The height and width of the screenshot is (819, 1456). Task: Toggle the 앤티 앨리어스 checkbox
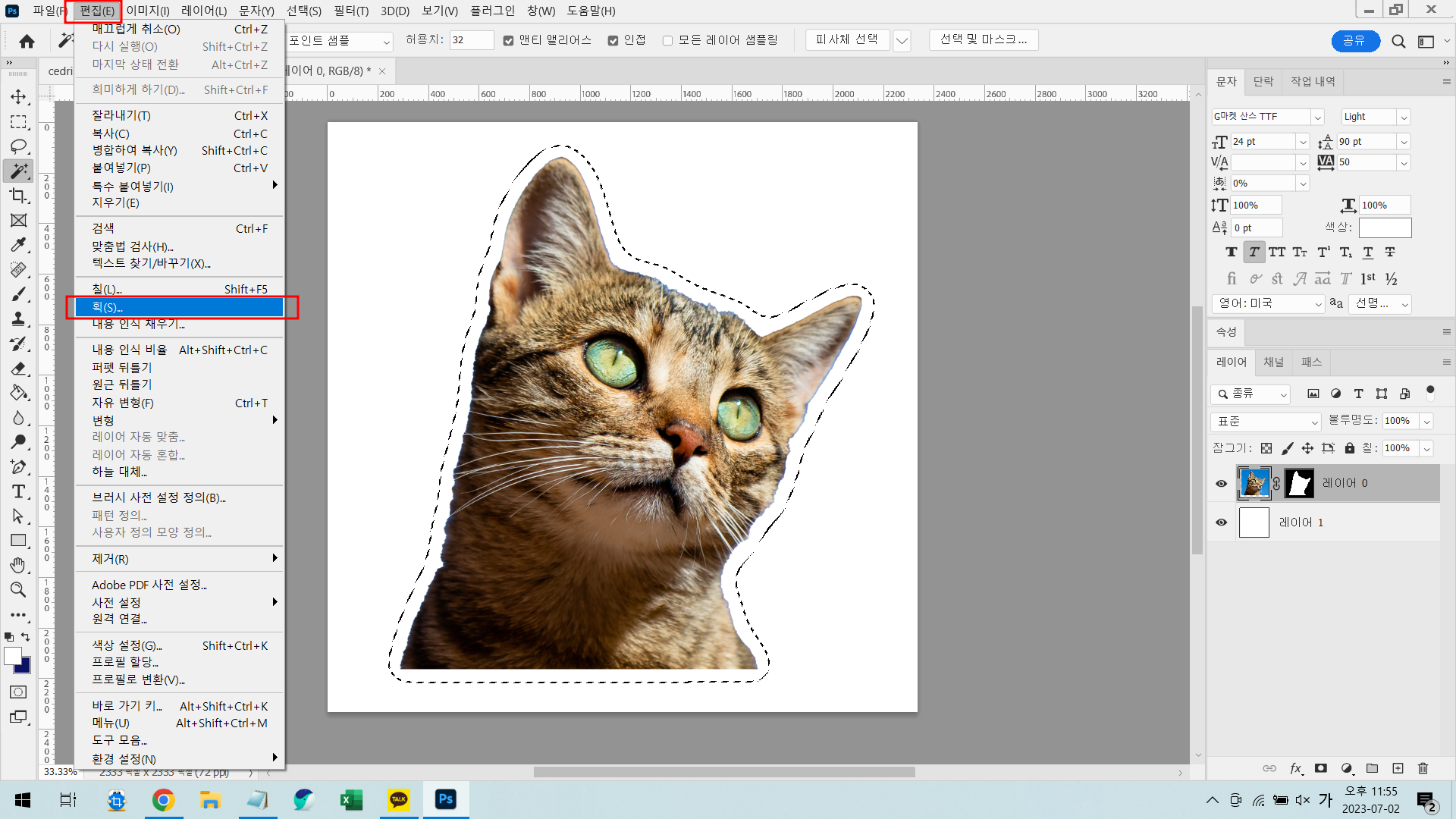pos(509,40)
